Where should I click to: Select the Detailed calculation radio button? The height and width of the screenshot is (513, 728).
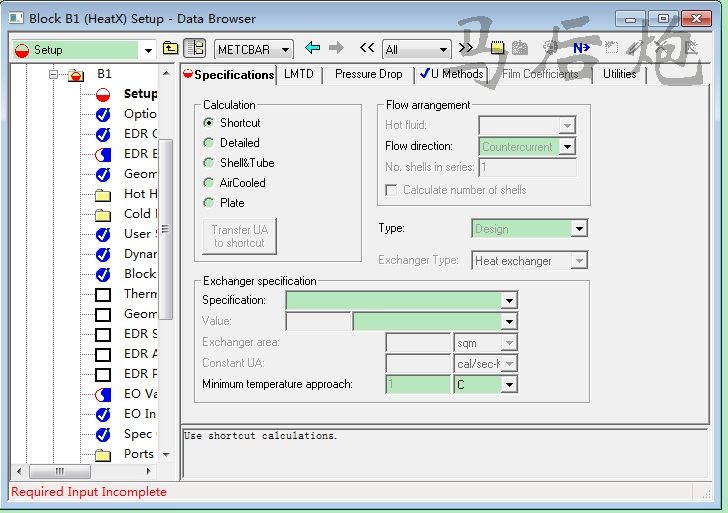209,143
